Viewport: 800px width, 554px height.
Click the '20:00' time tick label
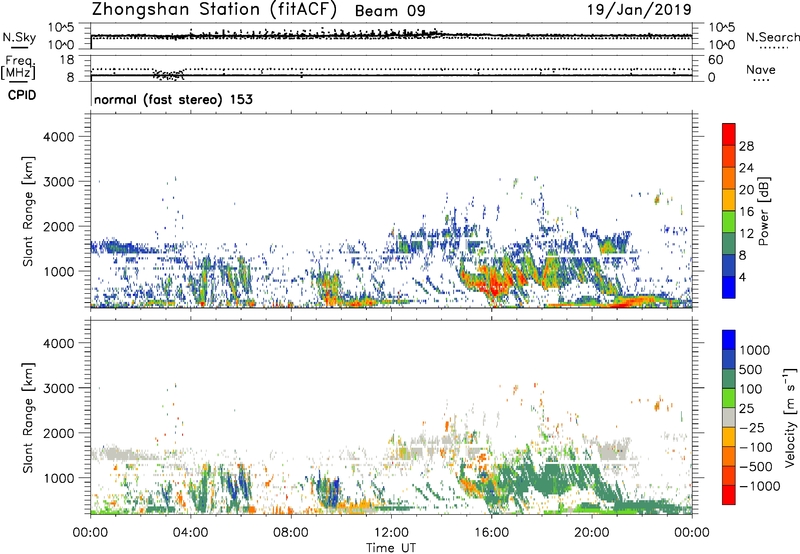click(x=592, y=533)
